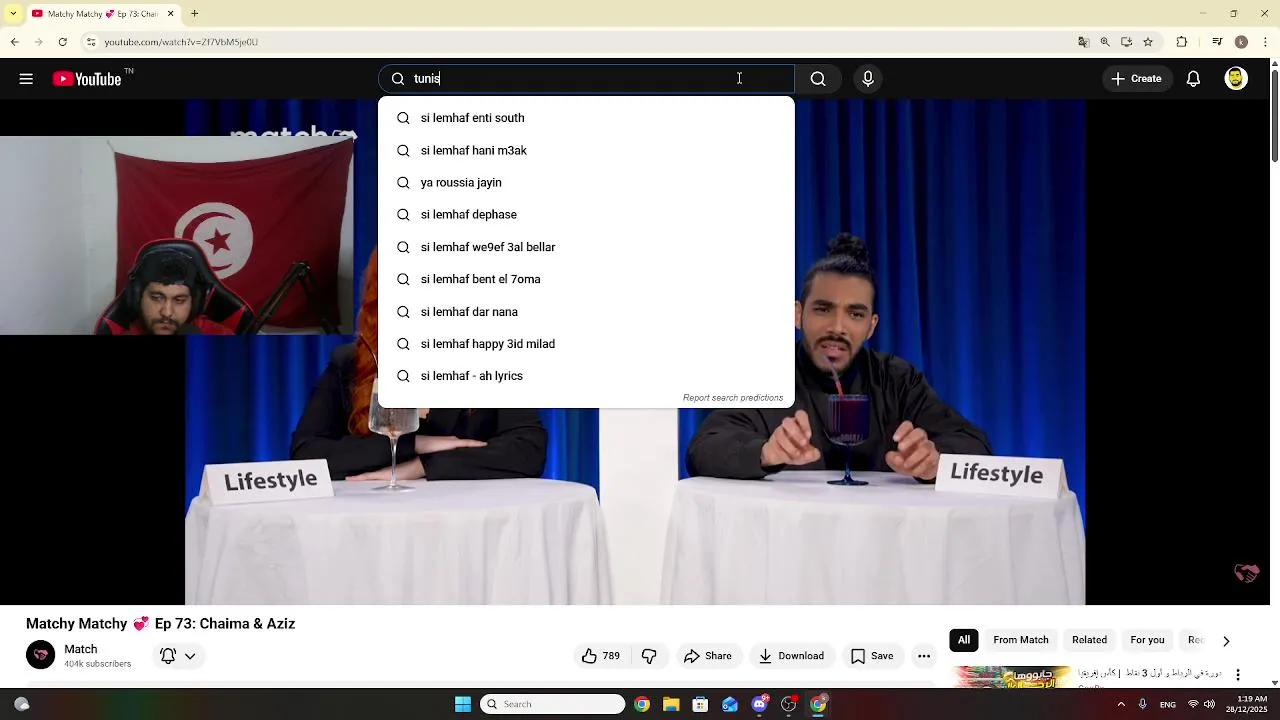
Task: Open Chrome profile avatar
Action: [x=1241, y=42]
